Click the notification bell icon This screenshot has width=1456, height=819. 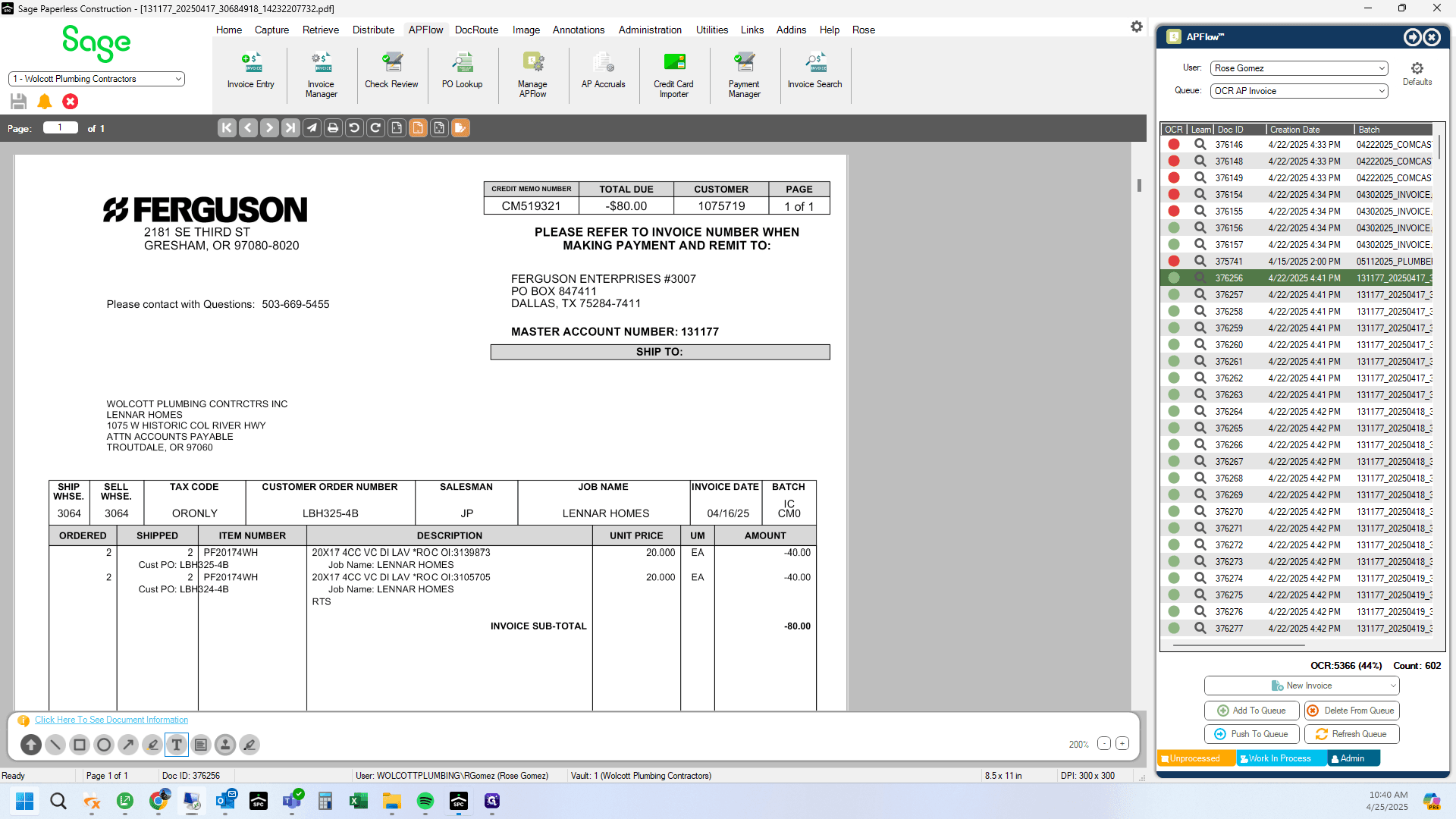pos(45,101)
